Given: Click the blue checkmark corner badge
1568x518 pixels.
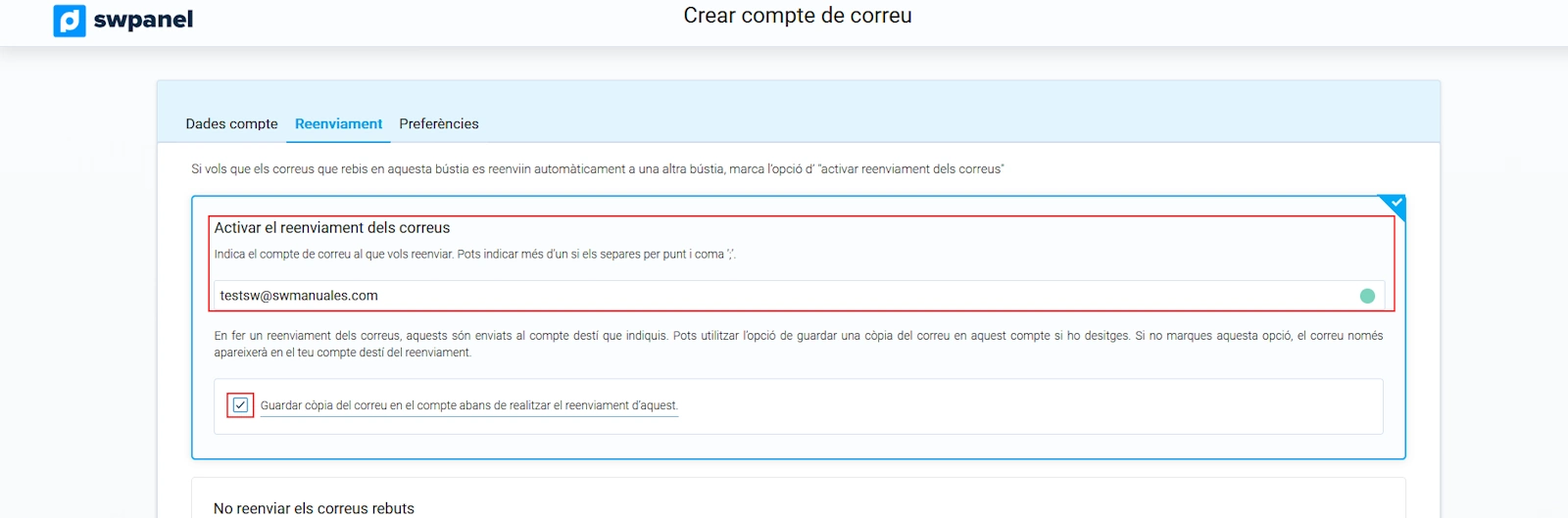Looking at the screenshot, I should (1396, 204).
